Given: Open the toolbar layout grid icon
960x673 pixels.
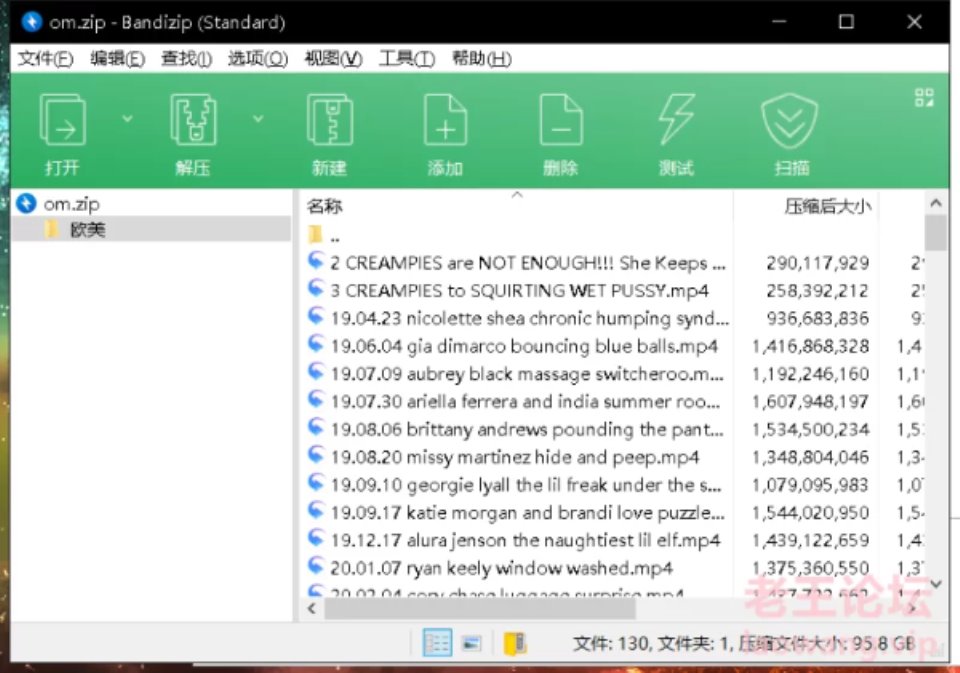Looking at the screenshot, I should point(924,97).
